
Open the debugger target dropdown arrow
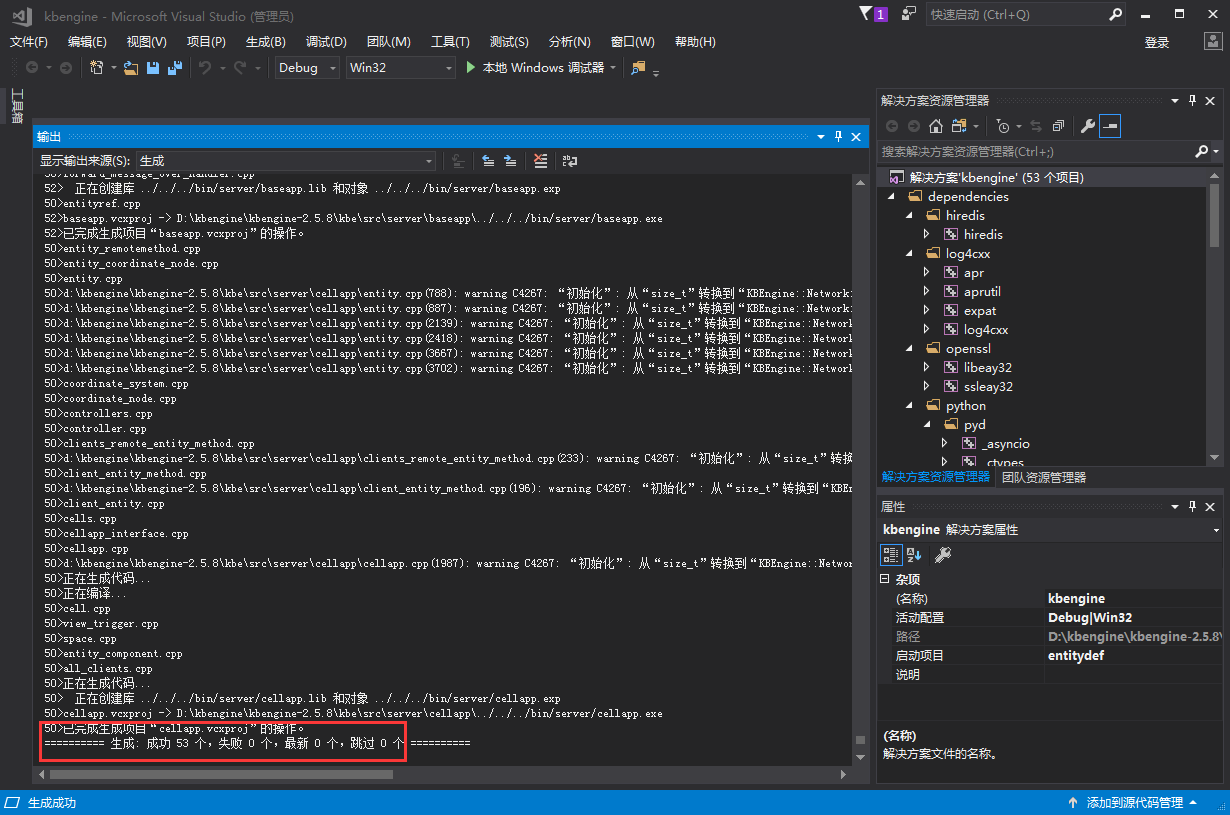[612, 68]
